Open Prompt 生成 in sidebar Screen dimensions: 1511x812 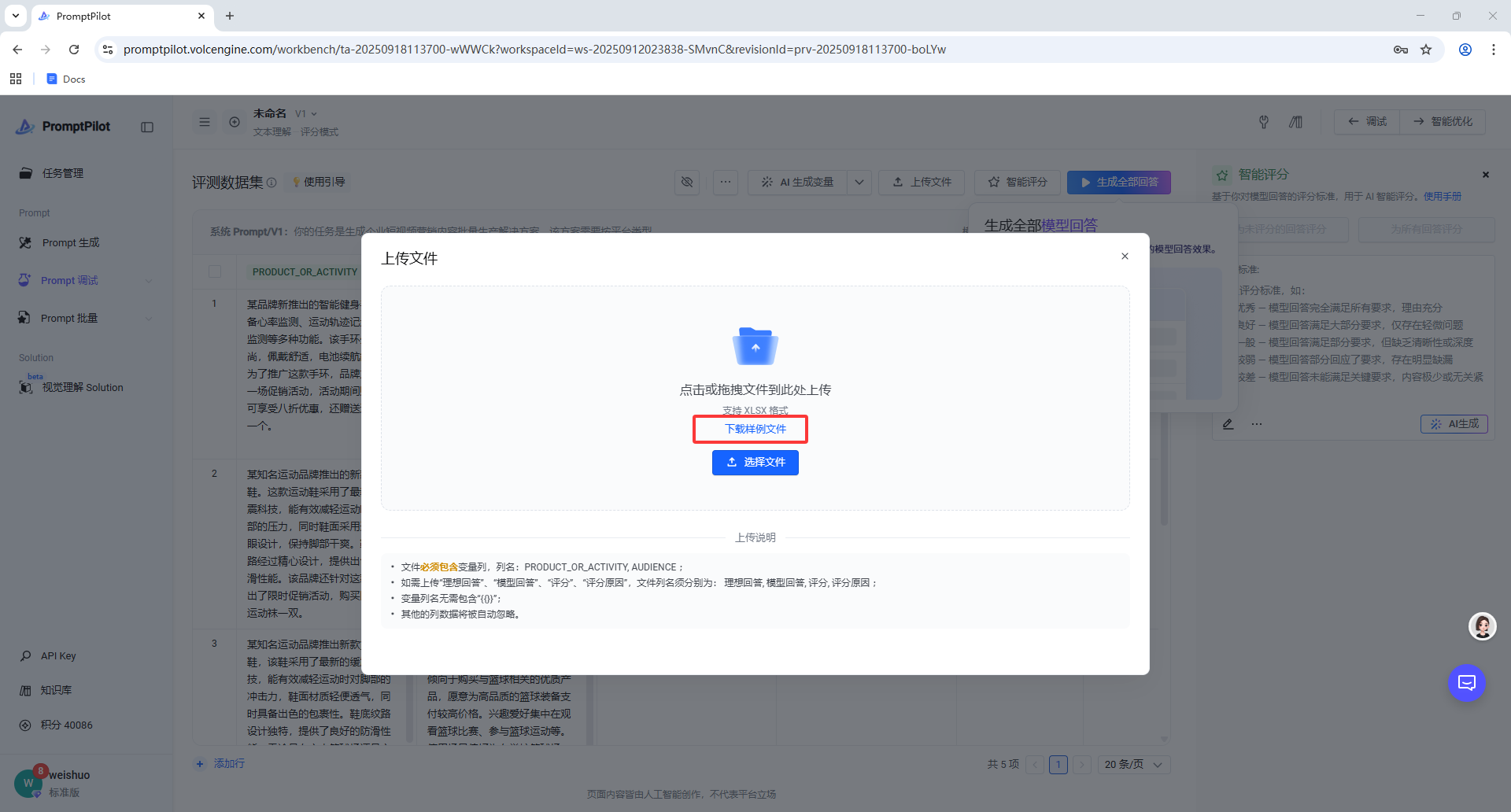point(71,242)
